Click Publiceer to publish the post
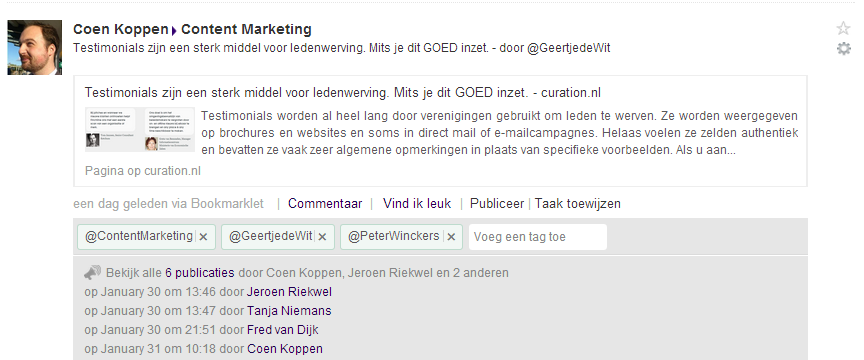 (x=496, y=204)
